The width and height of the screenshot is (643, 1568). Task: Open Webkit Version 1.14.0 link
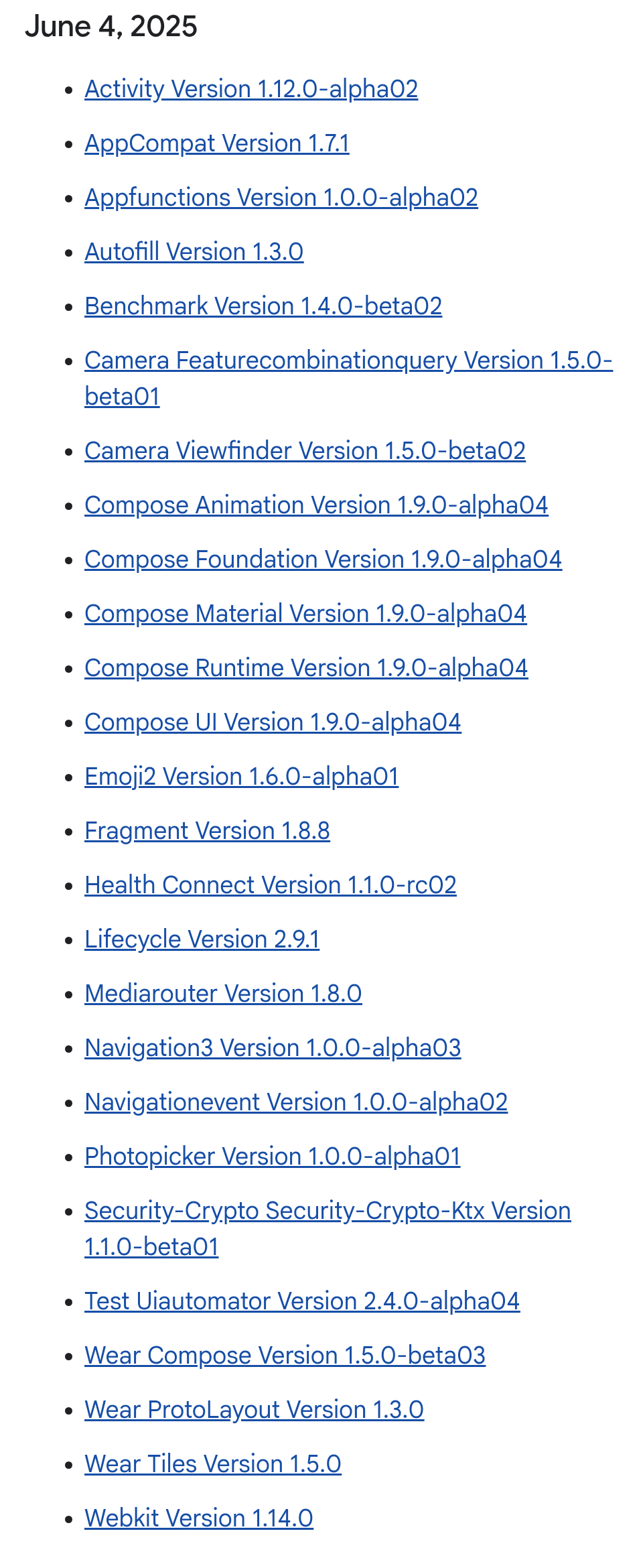199,1518
